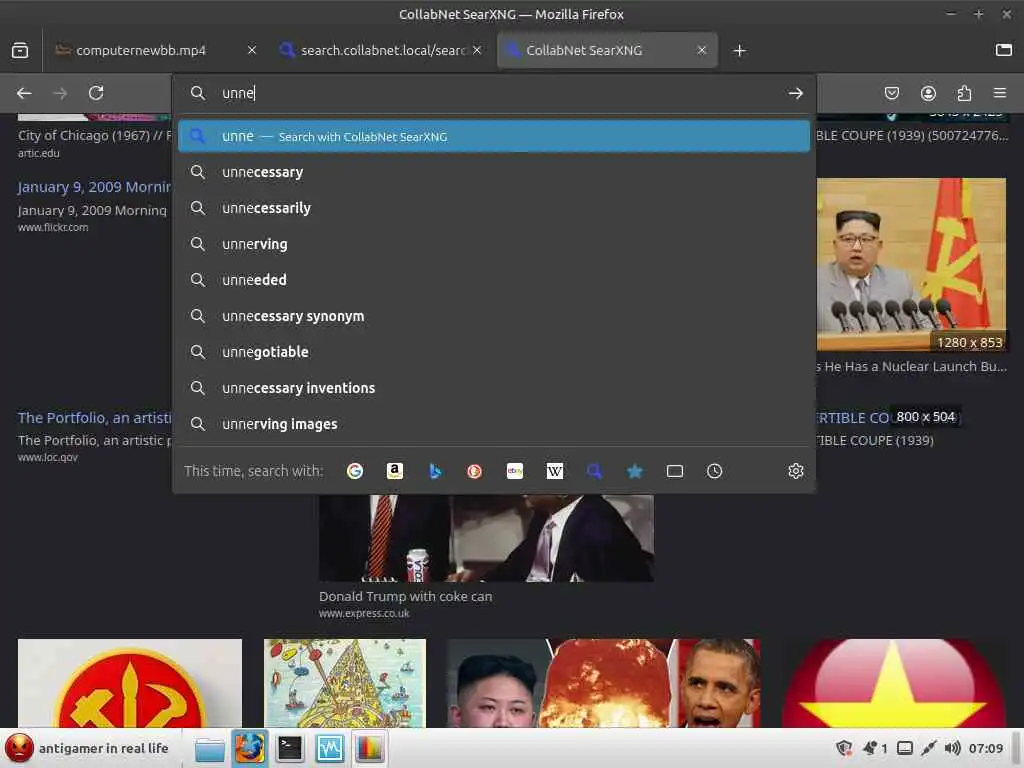Image resolution: width=1024 pixels, height=768 pixels.
Task: Search this time with Wikipedia
Action: coord(554,471)
